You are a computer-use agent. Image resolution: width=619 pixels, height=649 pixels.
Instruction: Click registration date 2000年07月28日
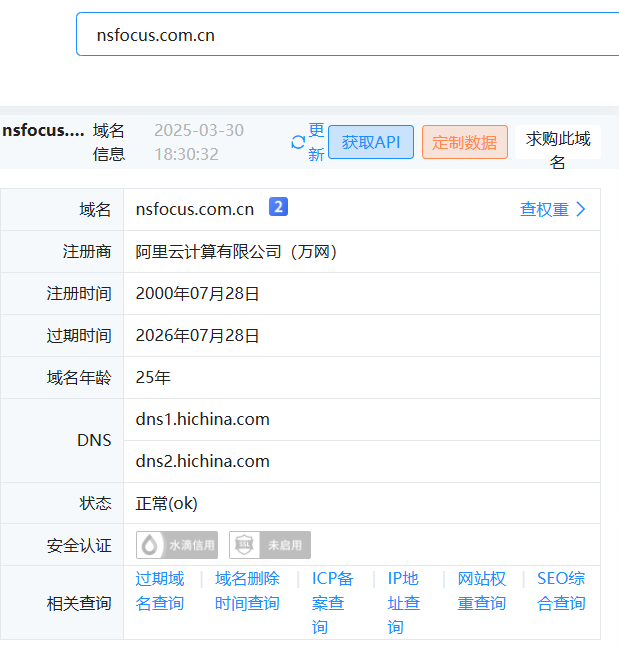coord(197,293)
